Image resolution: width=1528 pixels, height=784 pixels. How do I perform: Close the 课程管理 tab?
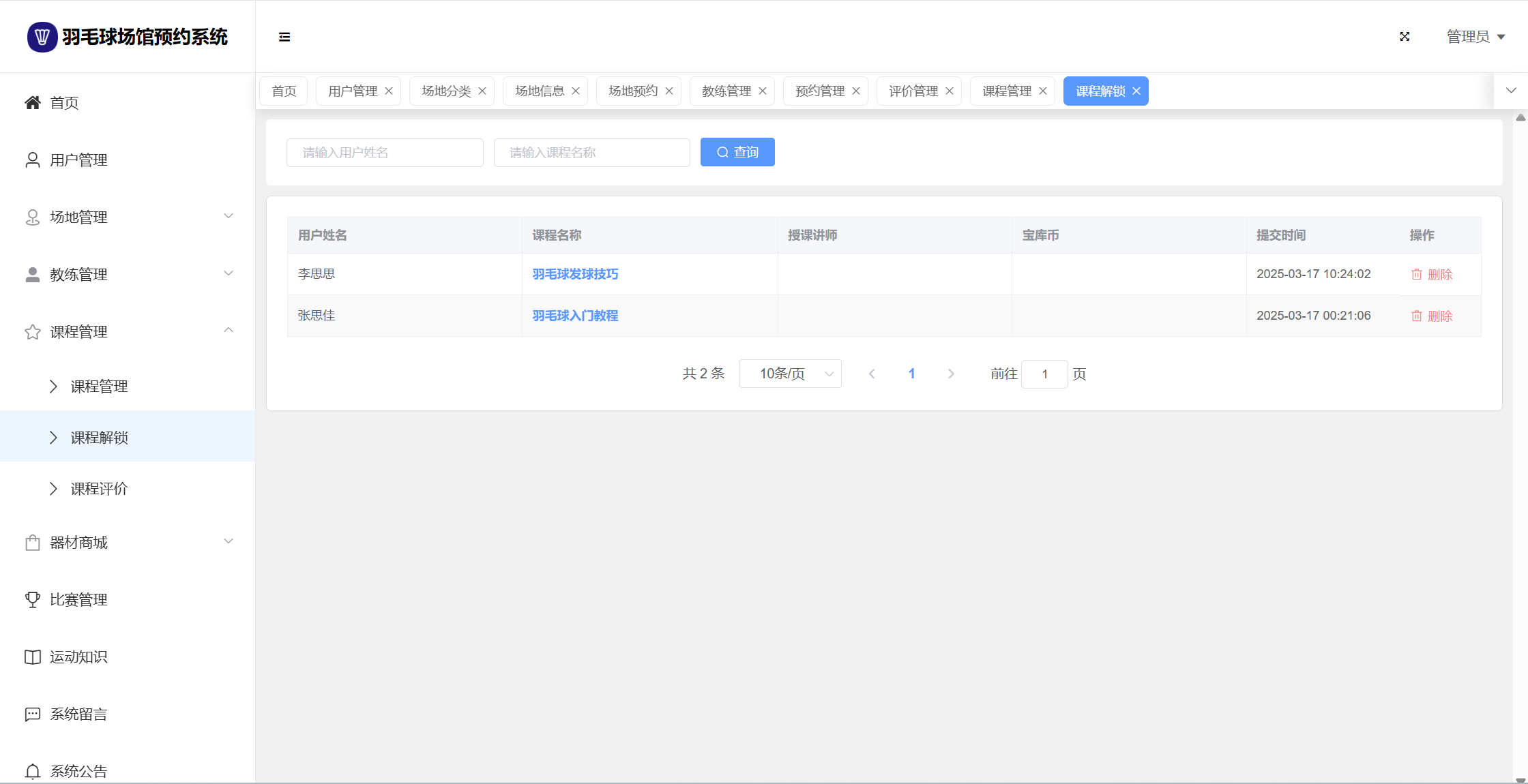tap(1043, 91)
